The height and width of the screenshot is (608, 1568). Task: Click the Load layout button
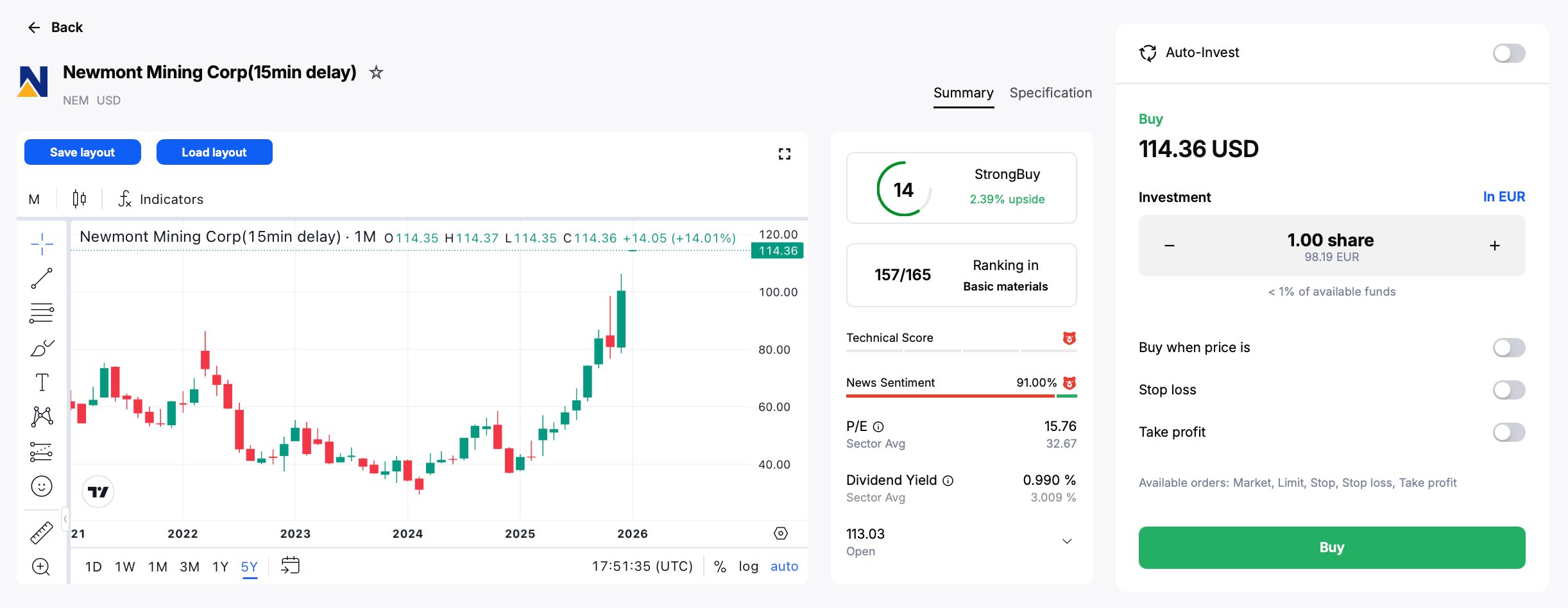point(214,152)
